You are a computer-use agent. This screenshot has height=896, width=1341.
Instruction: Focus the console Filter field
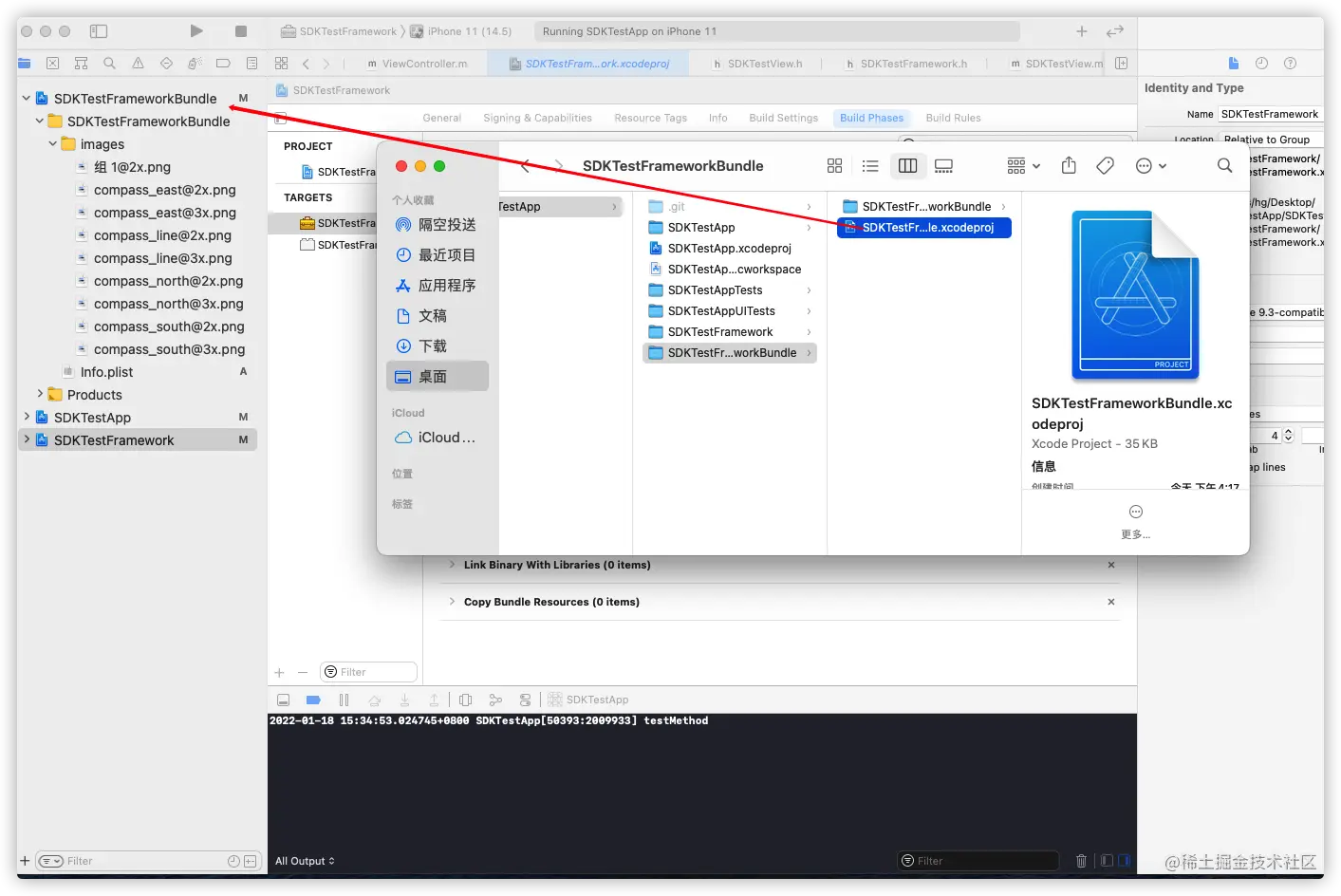pyautogui.click(x=978, y=861)
